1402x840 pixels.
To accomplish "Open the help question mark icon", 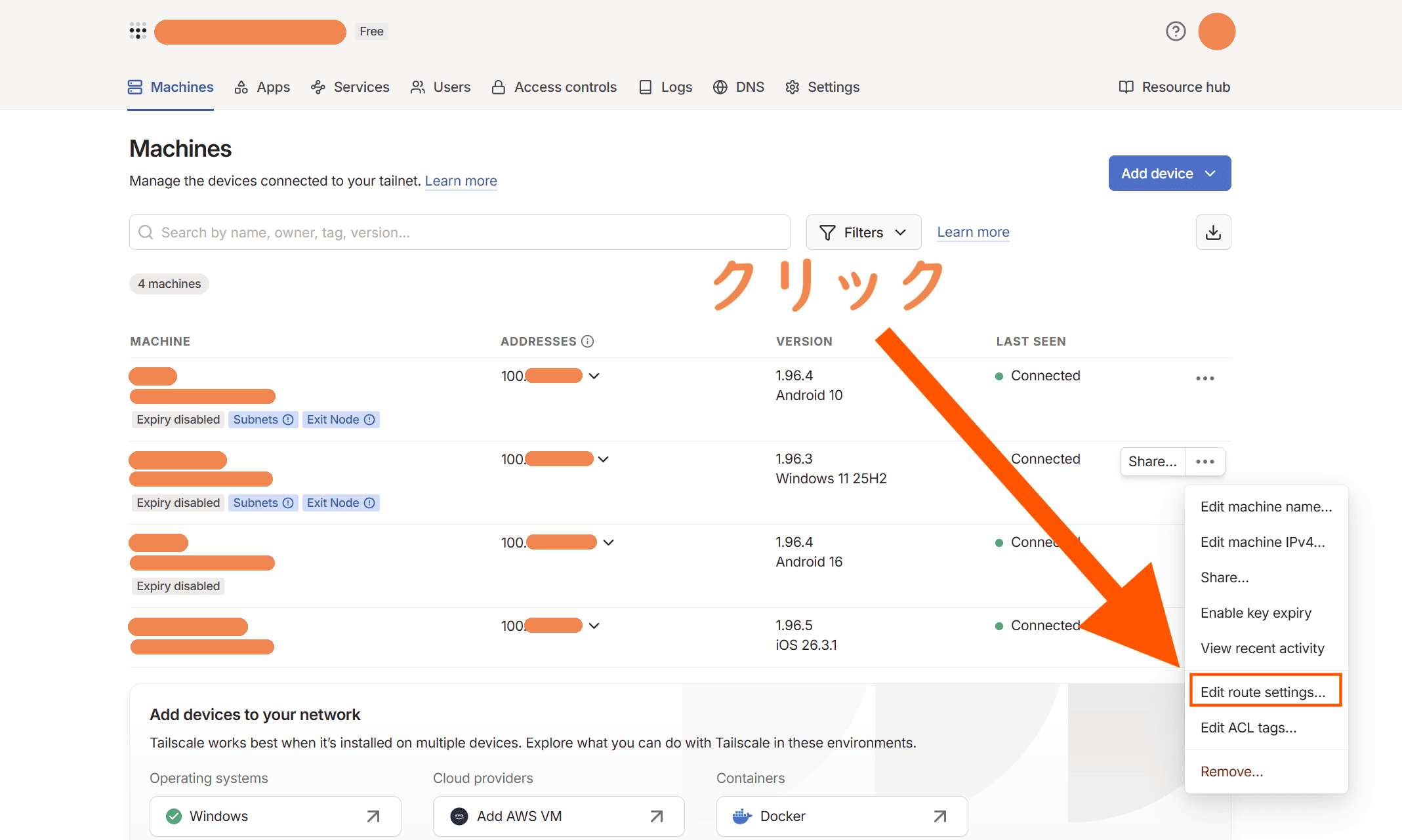I will pos(1176,31).
